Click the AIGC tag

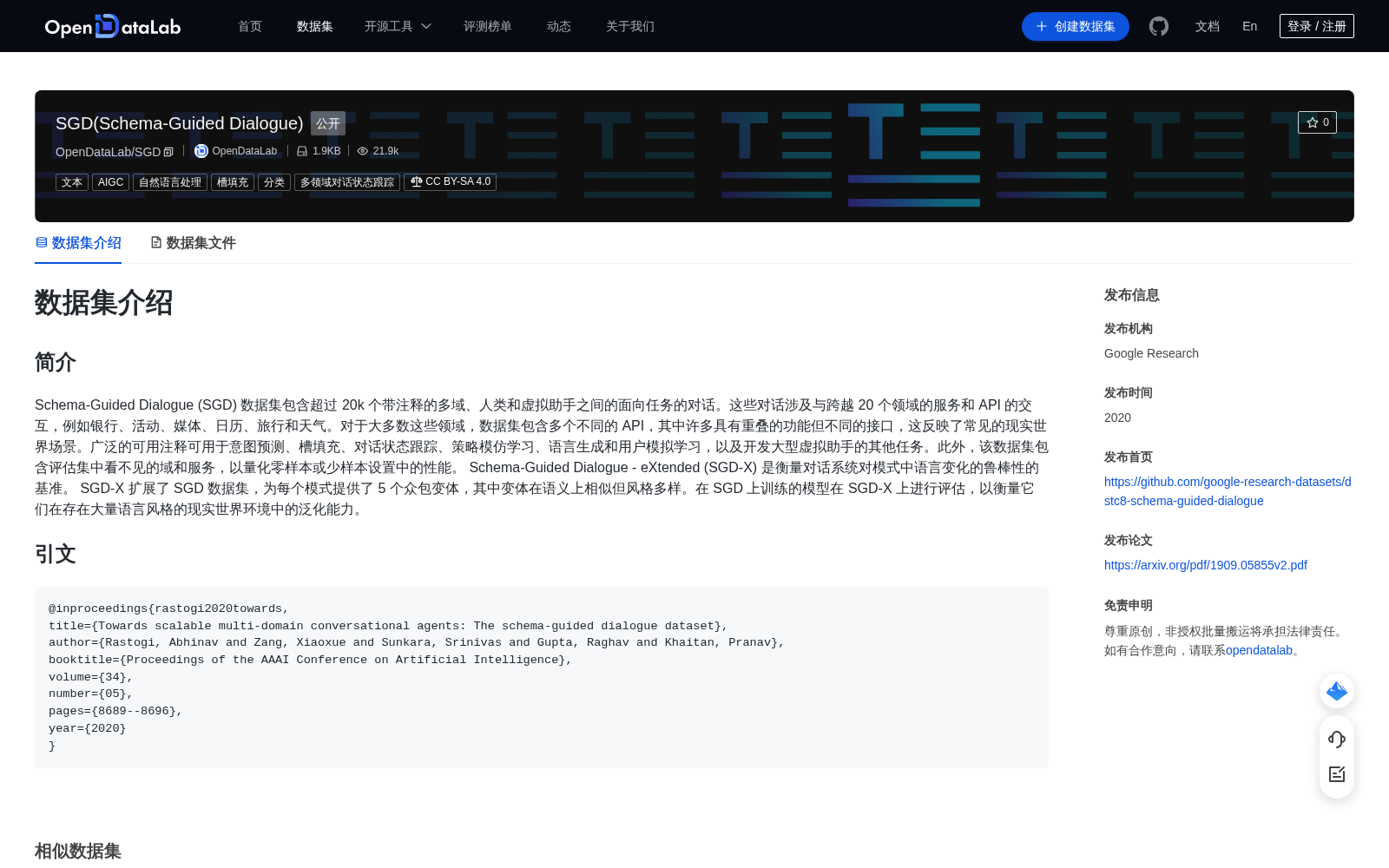(110, 182)
